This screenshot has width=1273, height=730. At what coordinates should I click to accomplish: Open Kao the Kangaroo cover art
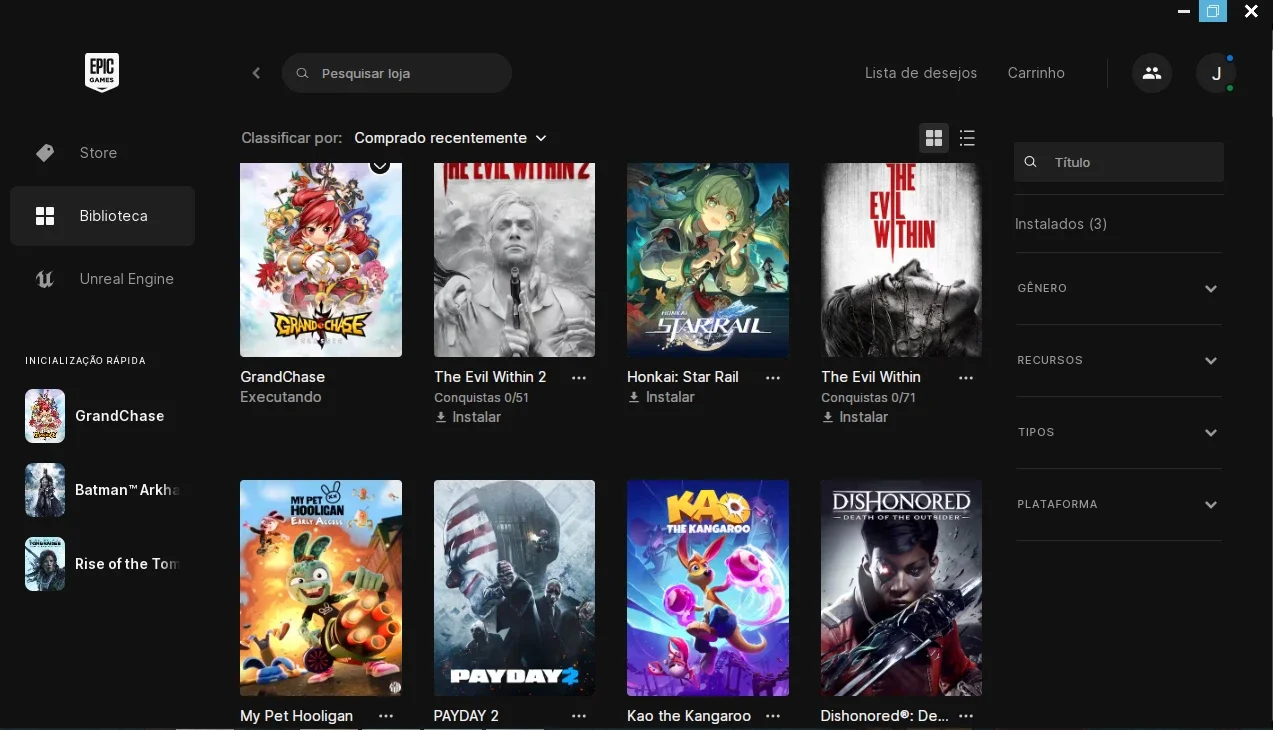point(708,588)
